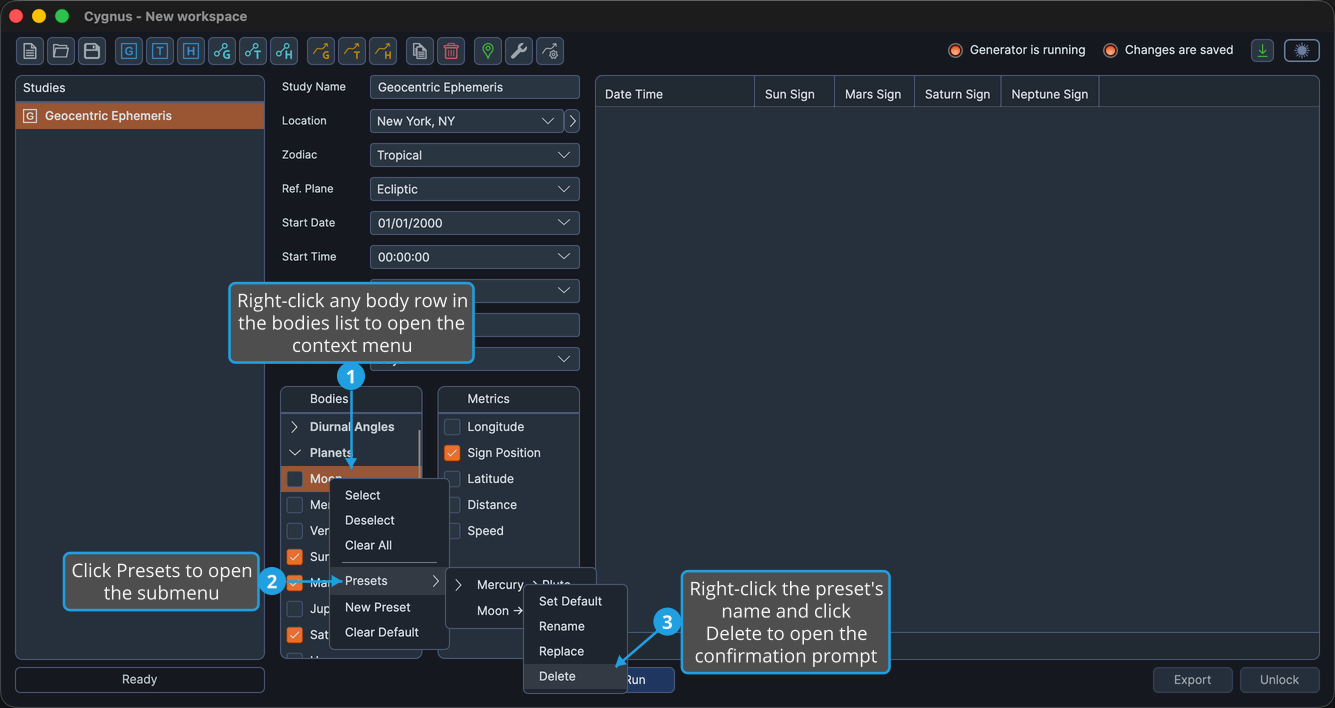Open the Presets submenu entry
Viewport: 1335px width, 708px height.
(x=389, y=581)
